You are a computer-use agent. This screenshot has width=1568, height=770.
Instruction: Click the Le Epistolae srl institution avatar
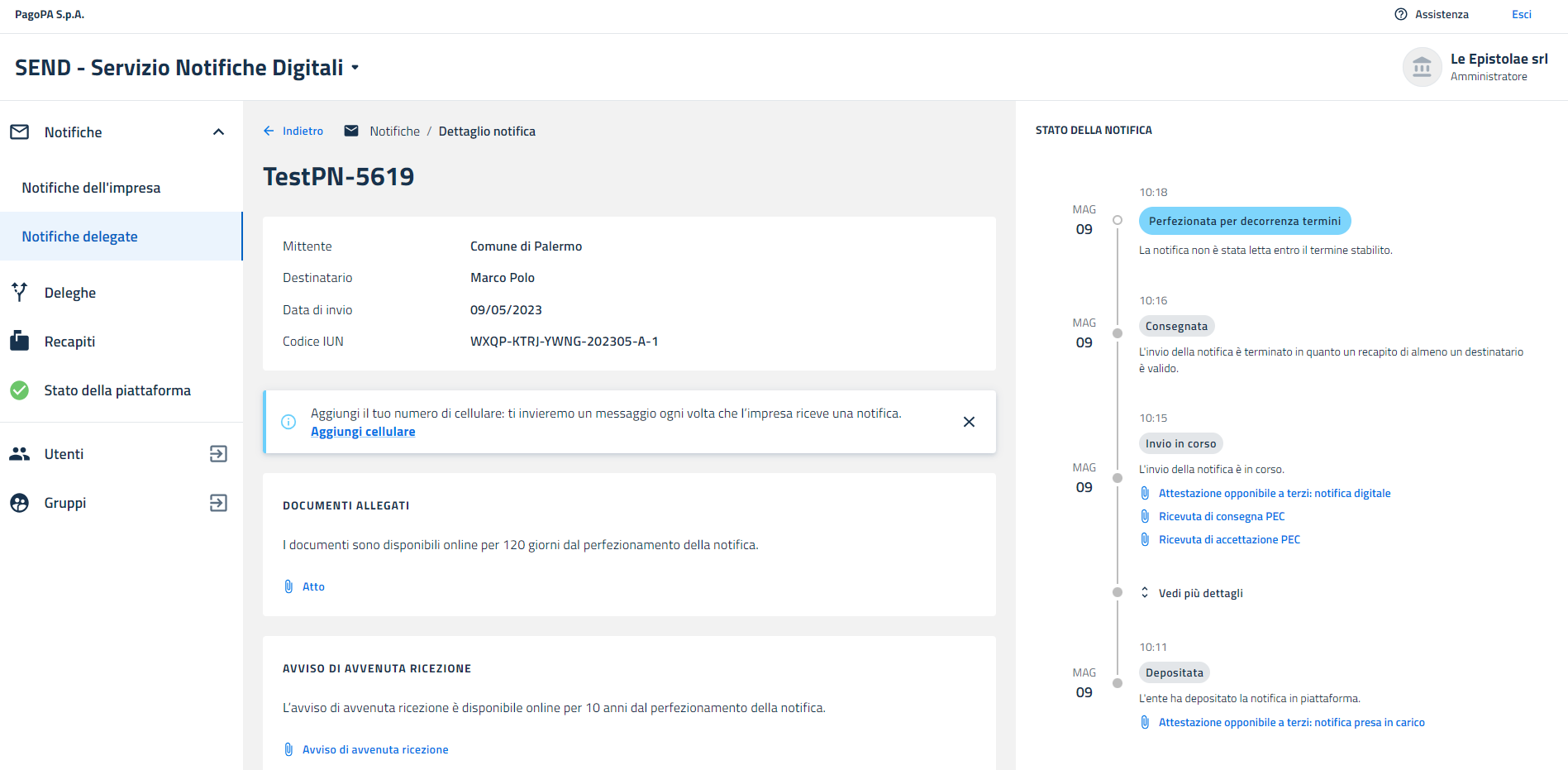click(1422, 67)
